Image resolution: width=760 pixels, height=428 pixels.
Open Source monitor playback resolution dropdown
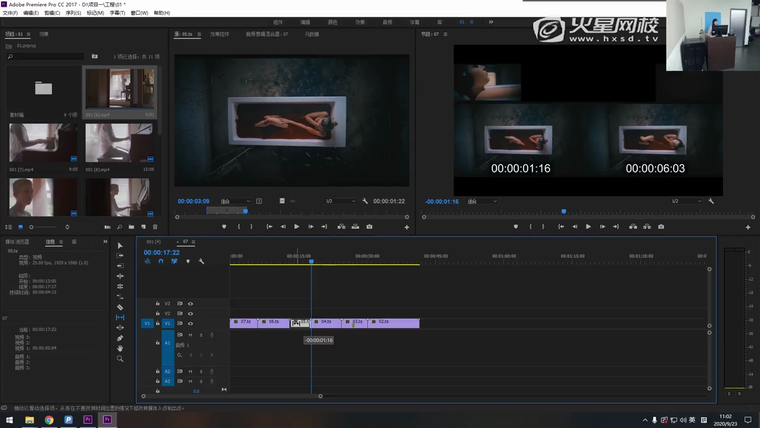[340, 201]
